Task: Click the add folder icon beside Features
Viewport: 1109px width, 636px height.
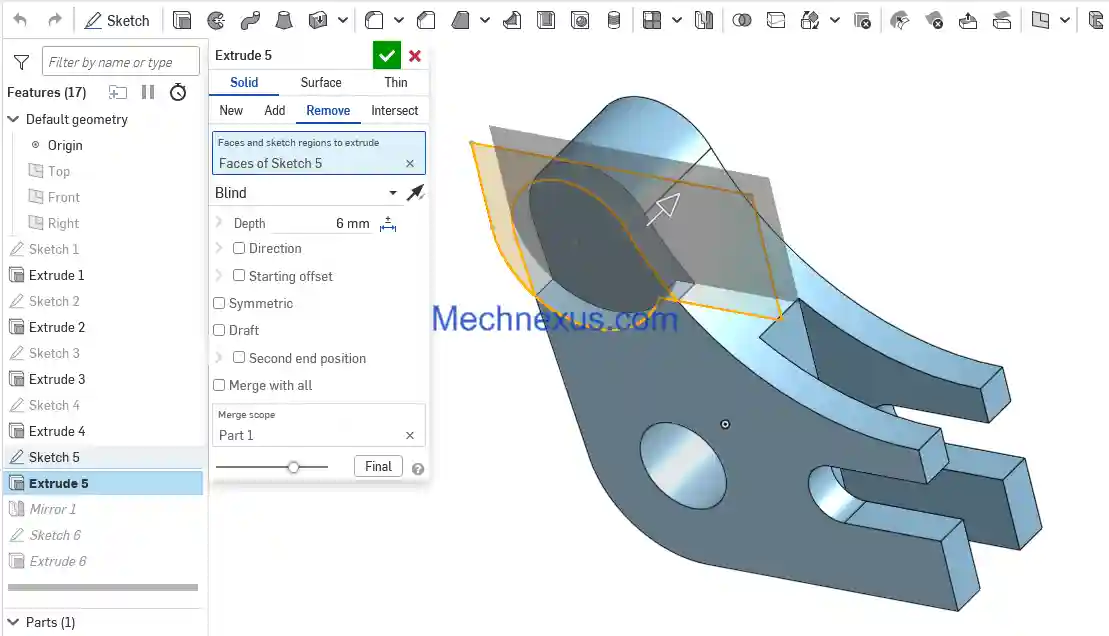Action: 118,92
